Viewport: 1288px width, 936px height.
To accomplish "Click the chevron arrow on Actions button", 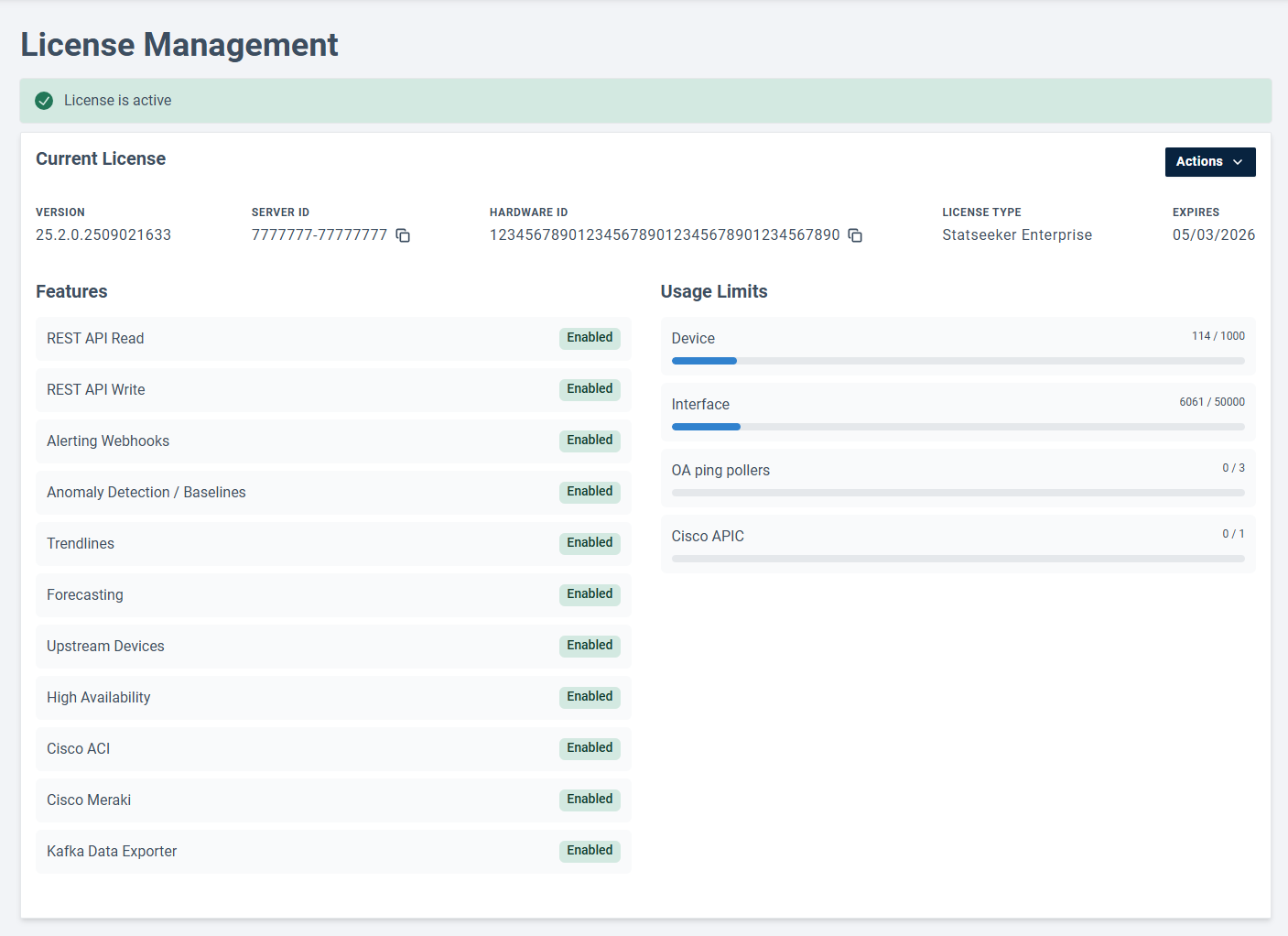I will pos(1238,162).
